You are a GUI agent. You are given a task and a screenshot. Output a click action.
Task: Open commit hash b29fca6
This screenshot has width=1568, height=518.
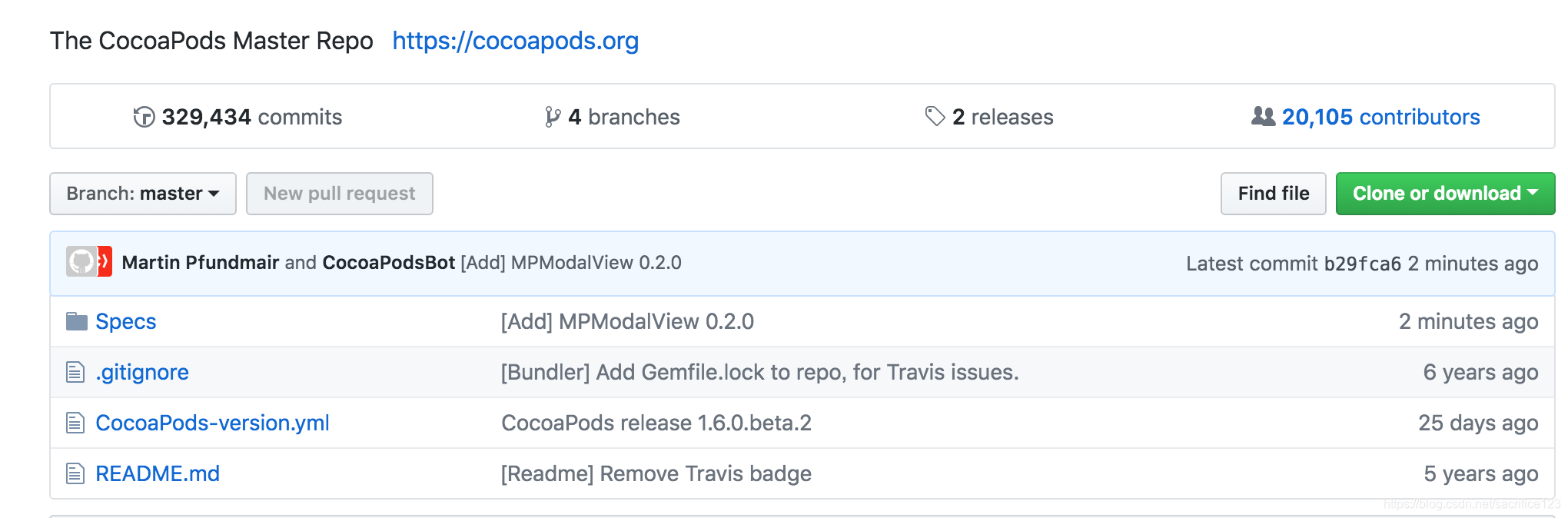(1363, 264)
